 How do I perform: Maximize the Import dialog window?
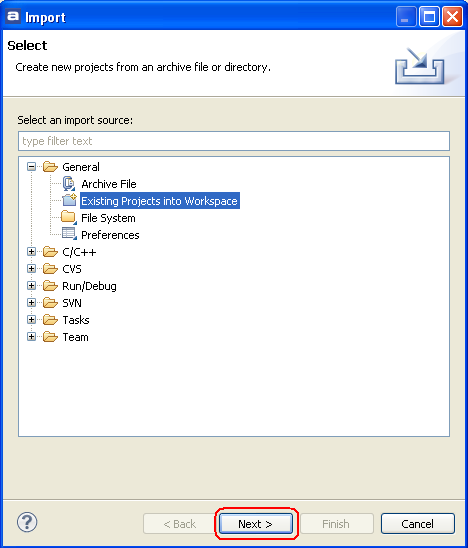coord(429,17)
